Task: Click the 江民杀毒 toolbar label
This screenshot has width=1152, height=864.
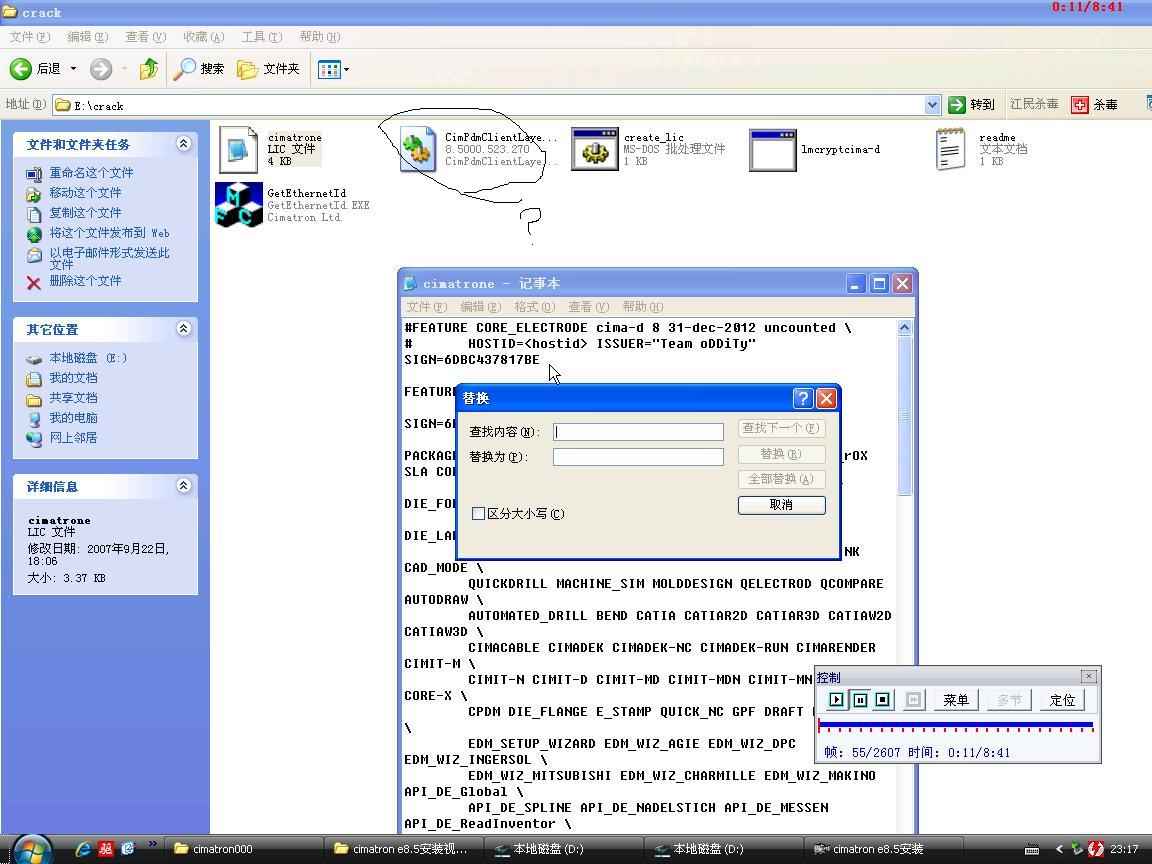Action: 1034,104
